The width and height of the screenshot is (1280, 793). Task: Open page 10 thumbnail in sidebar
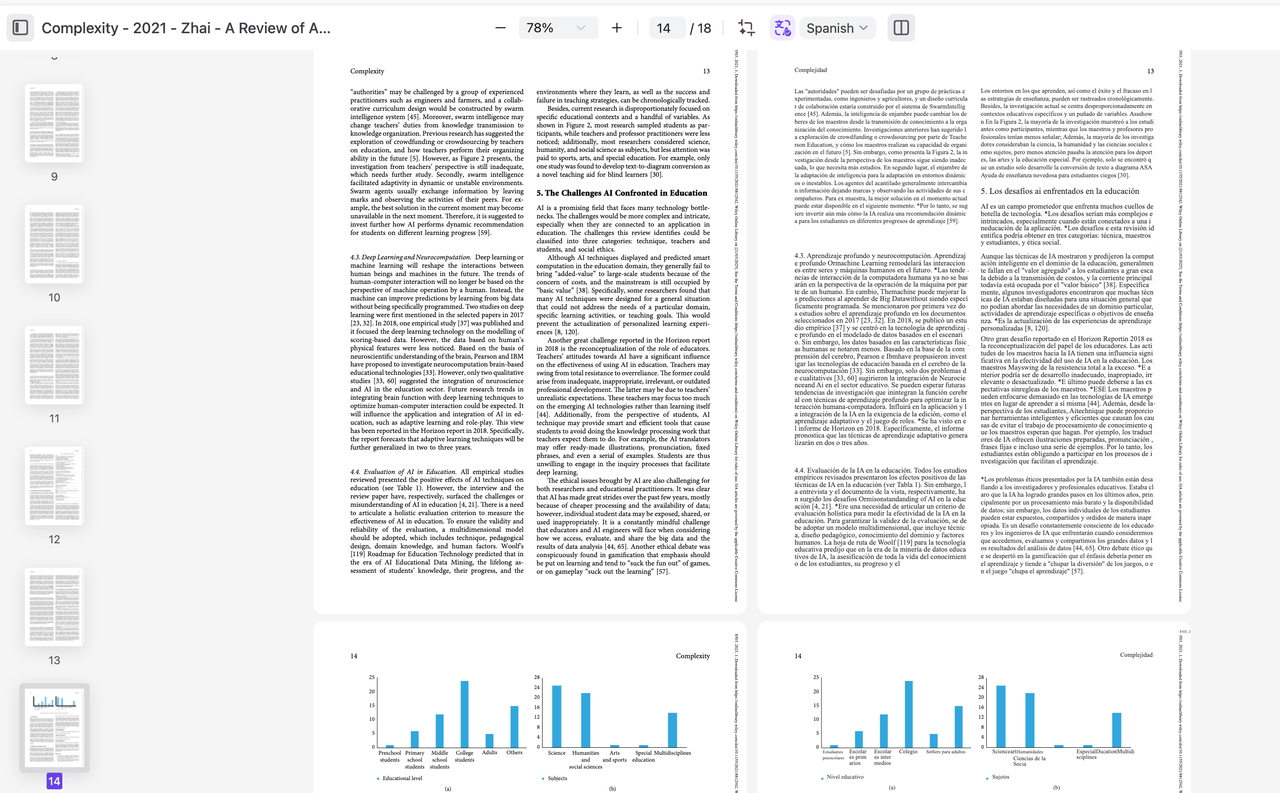coord(54,245)
